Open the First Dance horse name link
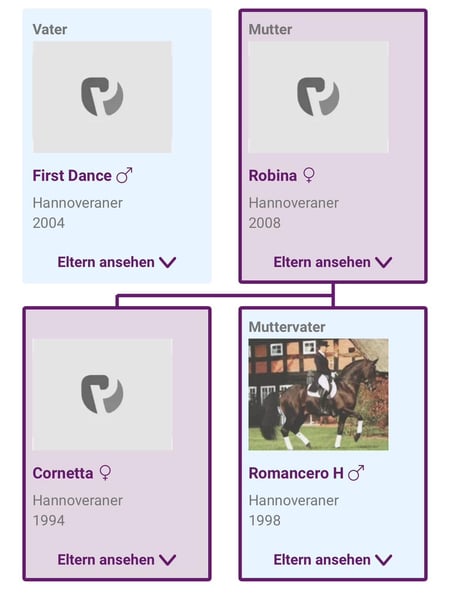This screenshot has height=600, width=450. pyautogui.click(x=72, y=176)
